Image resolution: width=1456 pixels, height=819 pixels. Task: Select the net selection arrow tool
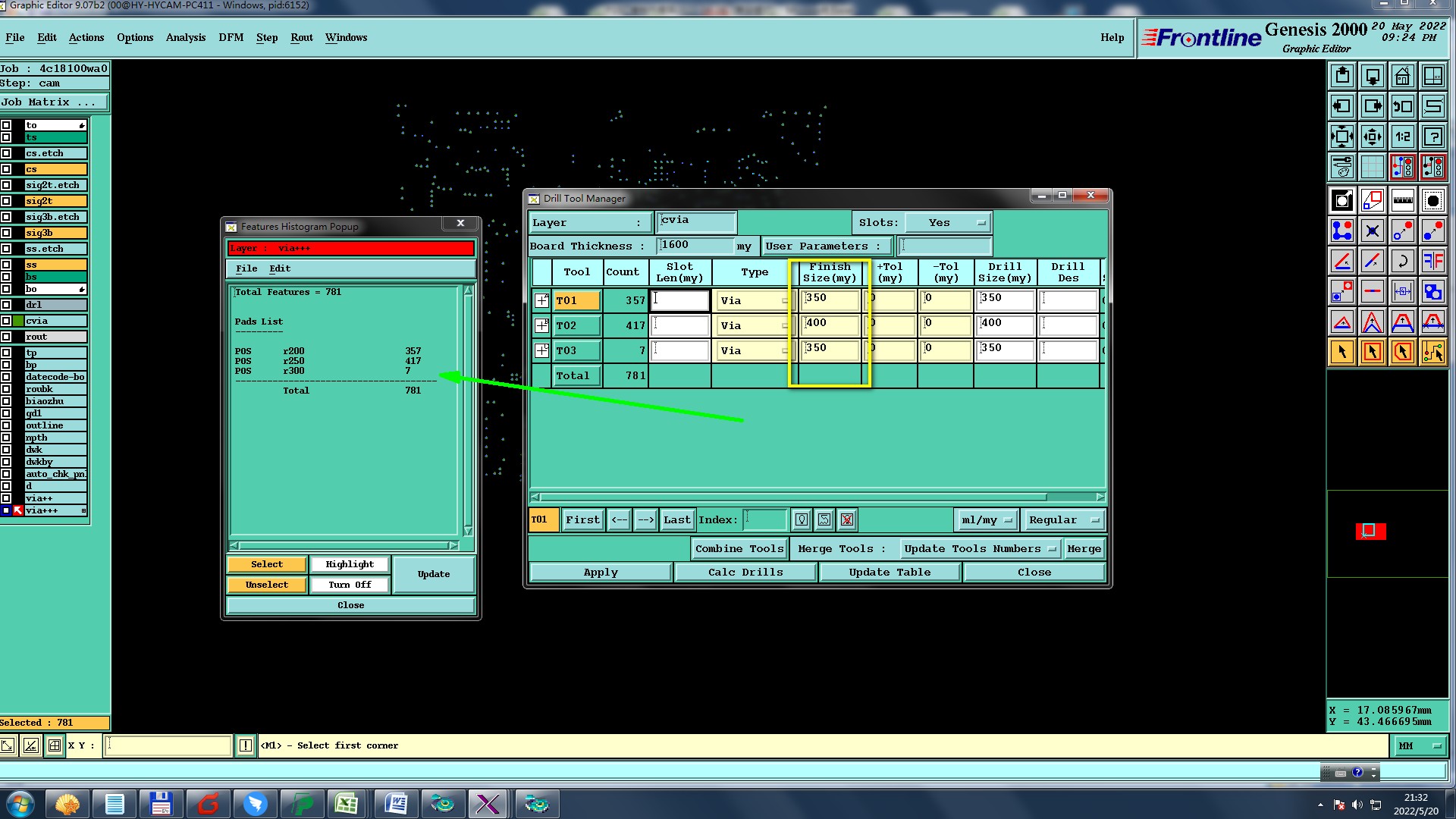(1432, 352)
